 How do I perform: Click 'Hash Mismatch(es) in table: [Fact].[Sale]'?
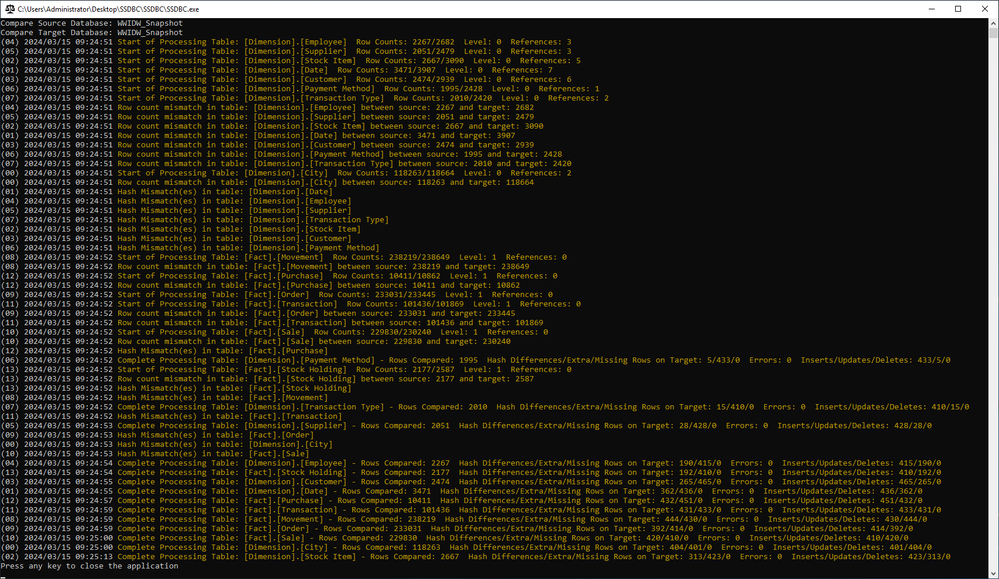coord(155,453)
